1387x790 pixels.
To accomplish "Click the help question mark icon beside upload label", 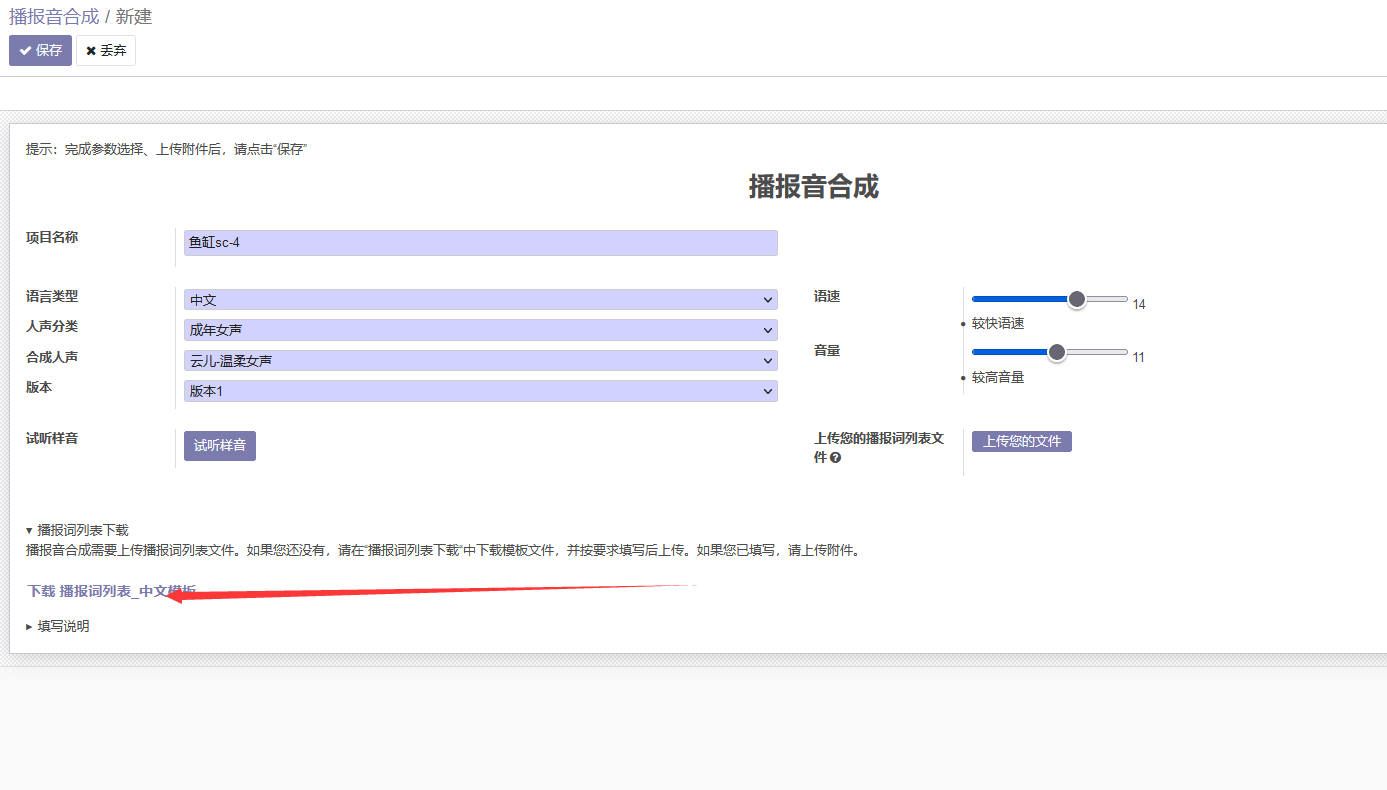I will pyautogui.click(x=835, y=458).
